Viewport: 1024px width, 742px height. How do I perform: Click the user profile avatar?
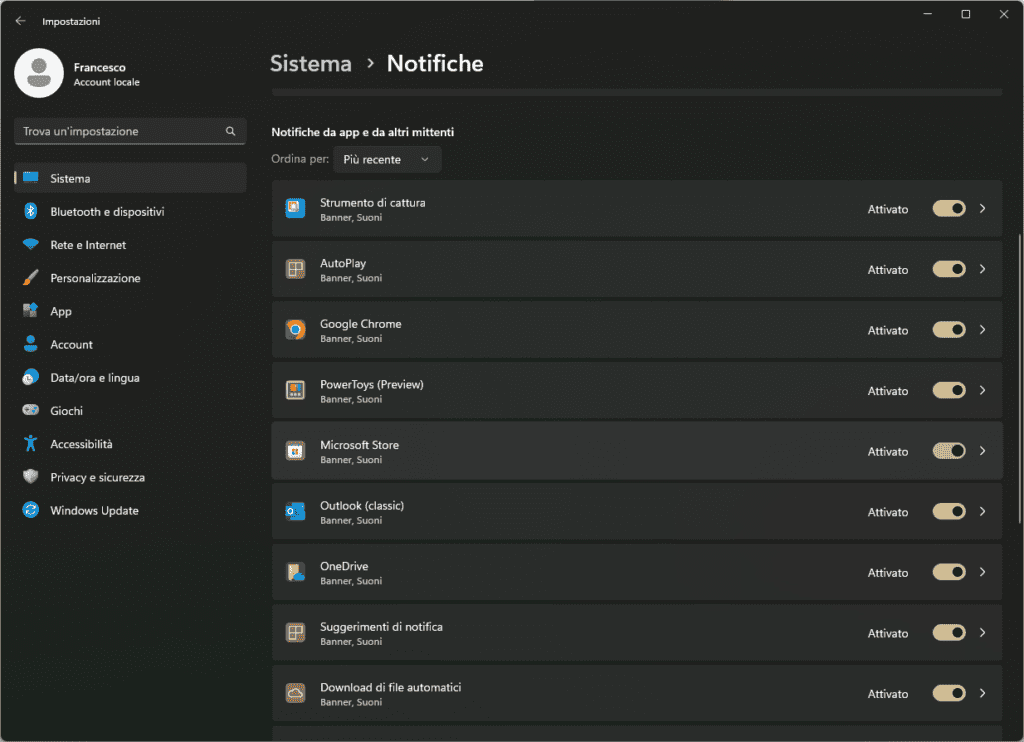[39, 74]
